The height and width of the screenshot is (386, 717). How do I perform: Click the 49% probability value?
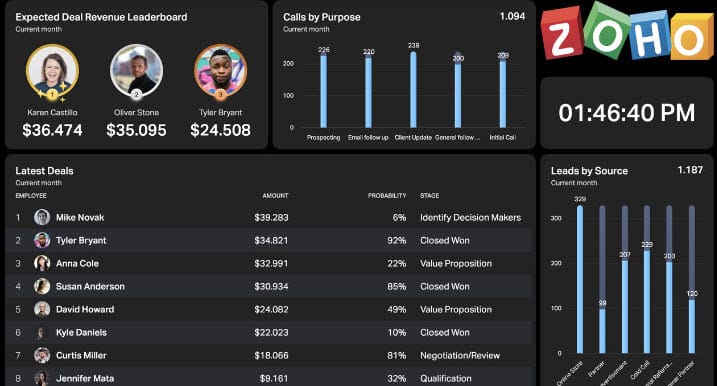[x=396, y=309]
